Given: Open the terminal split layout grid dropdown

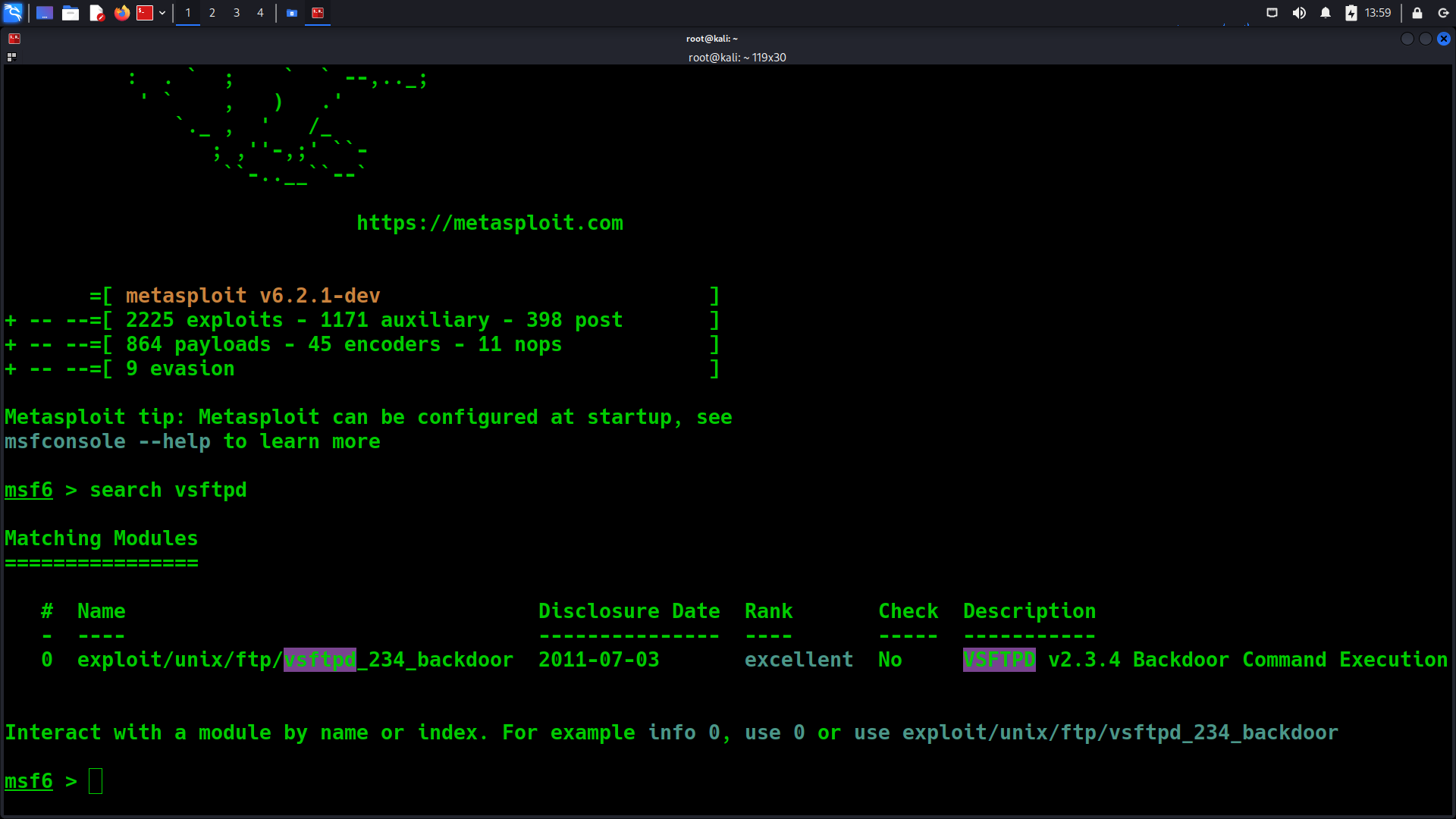Looking at the screenshot, I should (x=11, y=57).
